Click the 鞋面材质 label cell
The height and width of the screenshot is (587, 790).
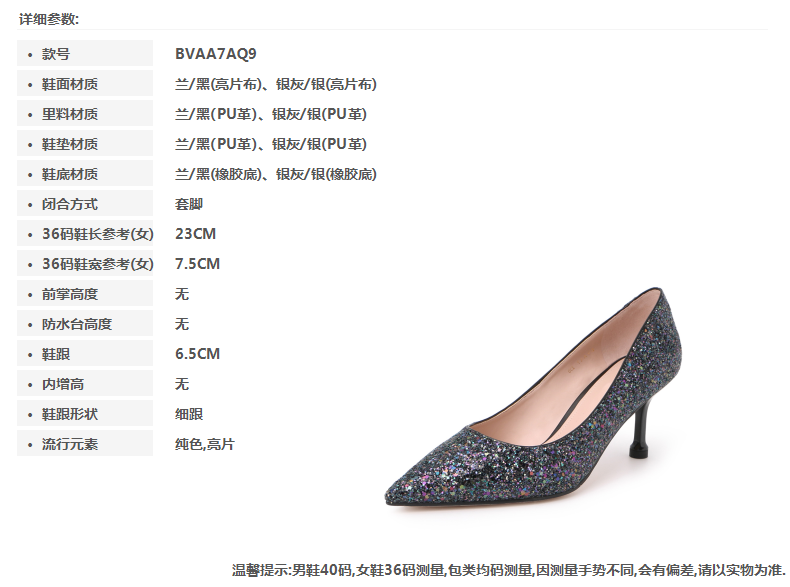pyautogui.click(x=85, y=84)
